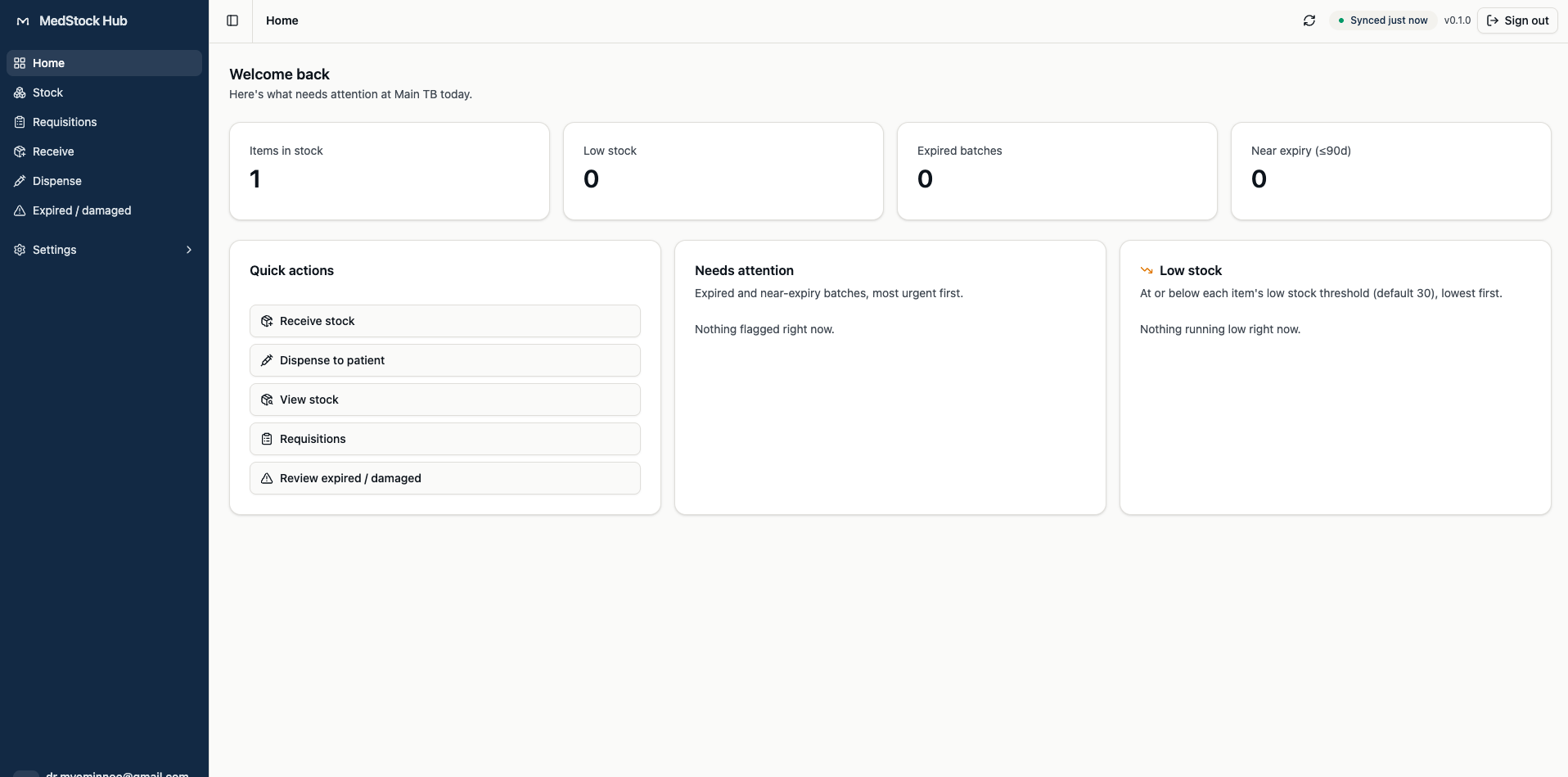Screen dimensions: 1568x777
Task: Click the refresh sync icon
Action: tap(1309, 20)
